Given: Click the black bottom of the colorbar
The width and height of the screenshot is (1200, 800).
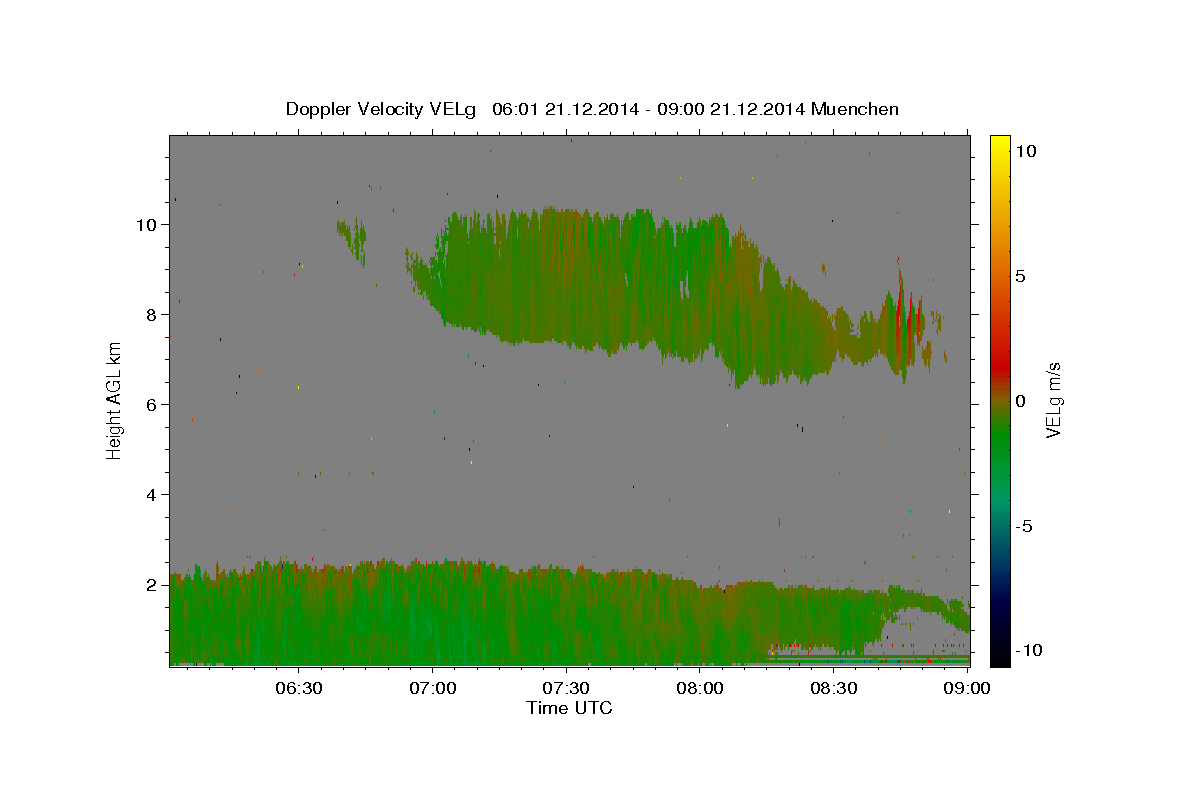Looking at the screenshot, I should pos(999,658).
